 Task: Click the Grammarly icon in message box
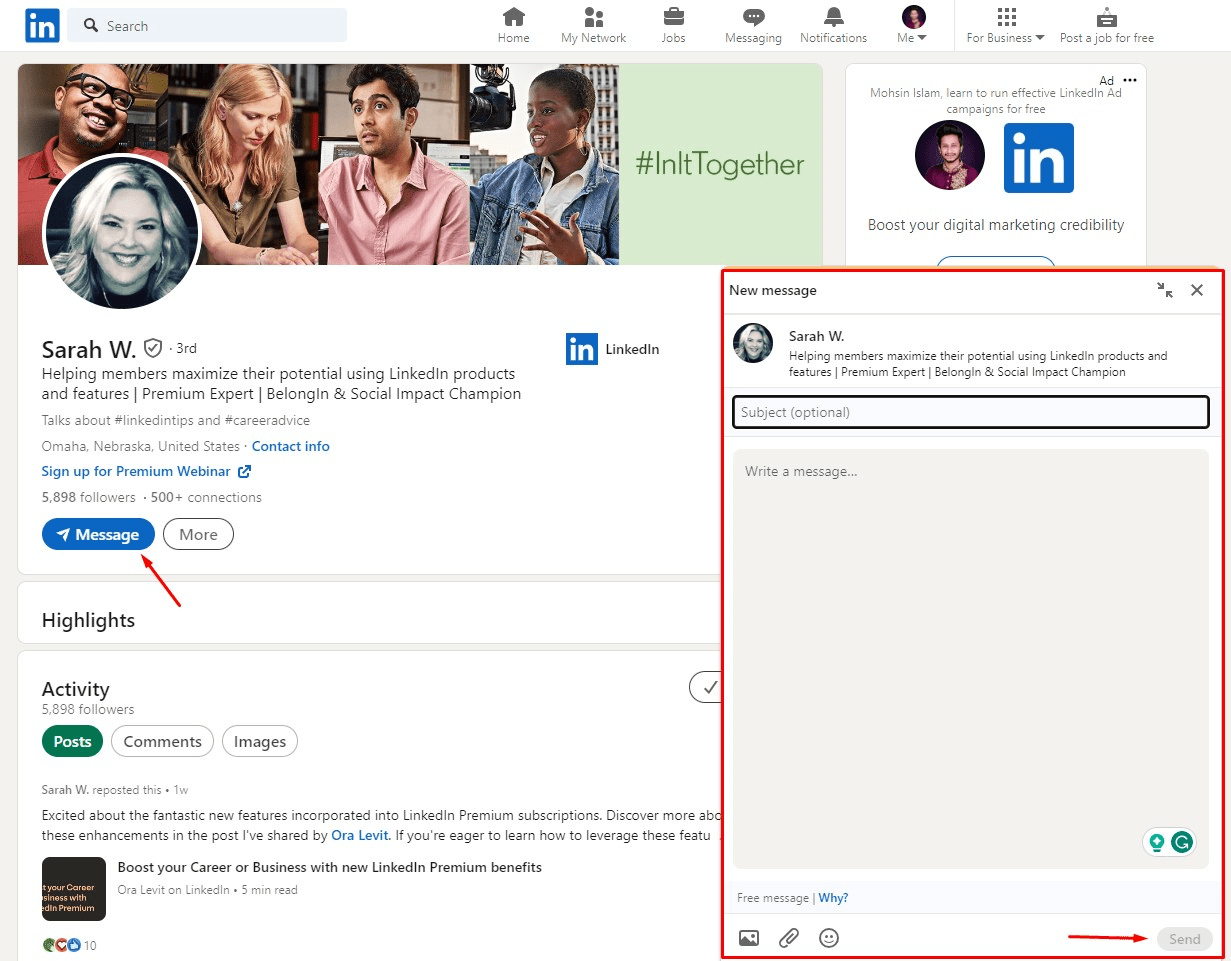1182,842
